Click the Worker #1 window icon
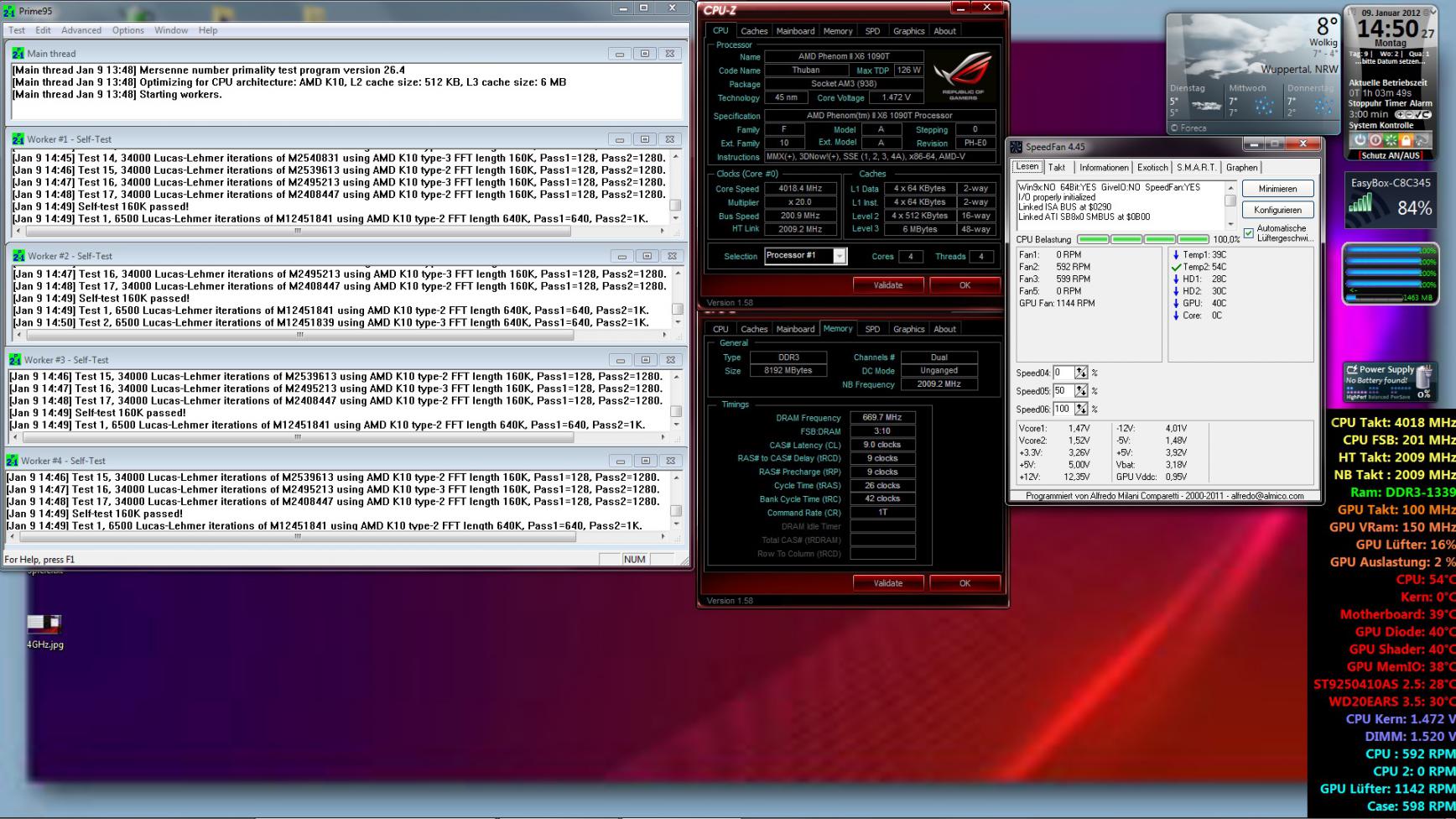The height and width of the screenshot is (819, 1456). tap(18, 139)
